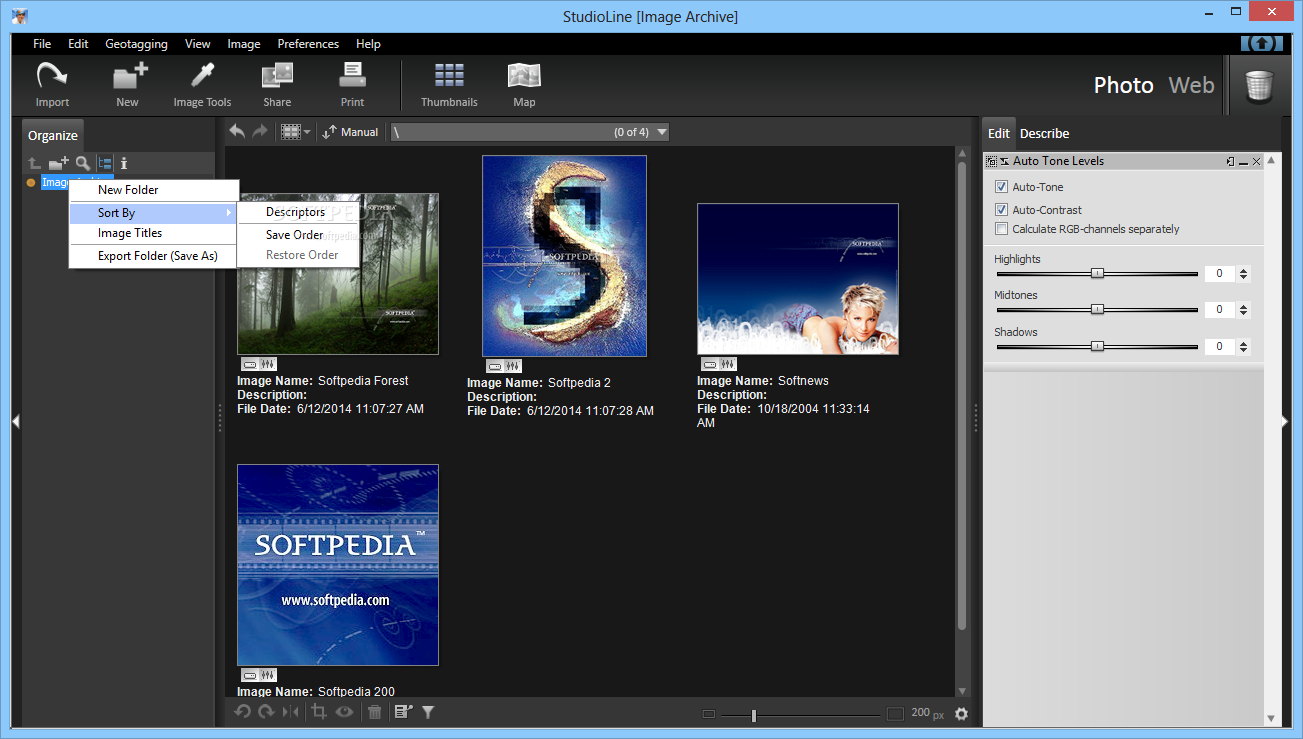1303x739 pixels.
Task: Click the delete trash icon in bottom toolbar
Action: coord(375,712)
